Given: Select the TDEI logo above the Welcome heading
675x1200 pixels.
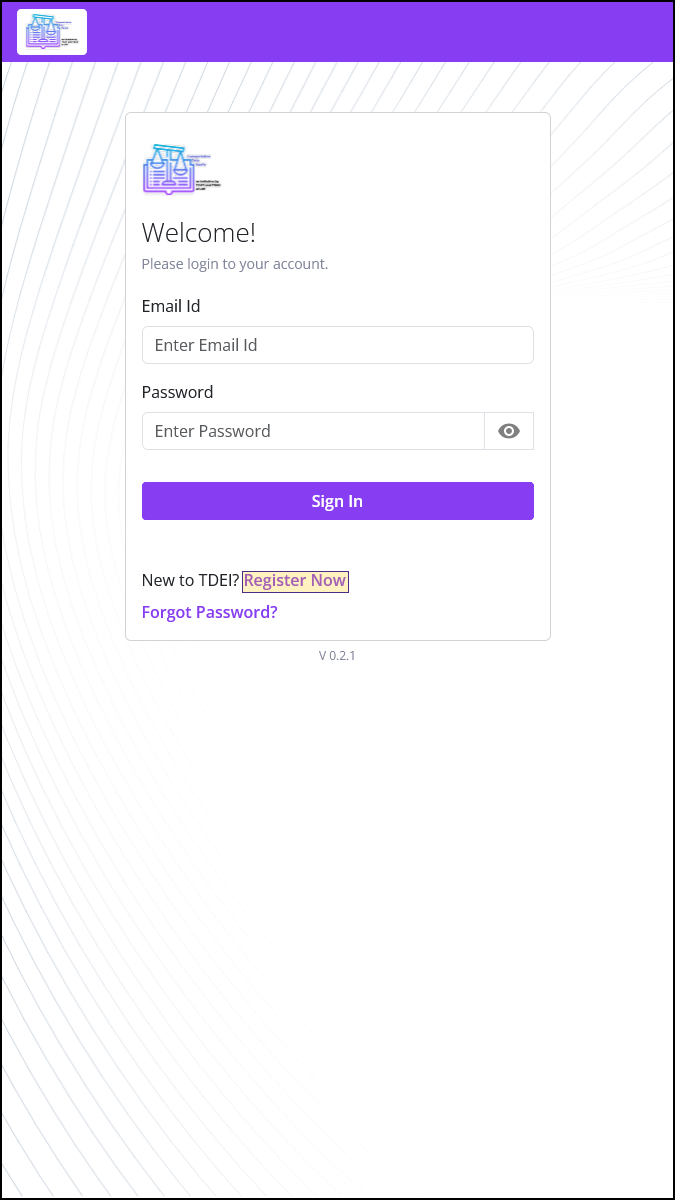Looking at the screenshot, I should (180, 169).
